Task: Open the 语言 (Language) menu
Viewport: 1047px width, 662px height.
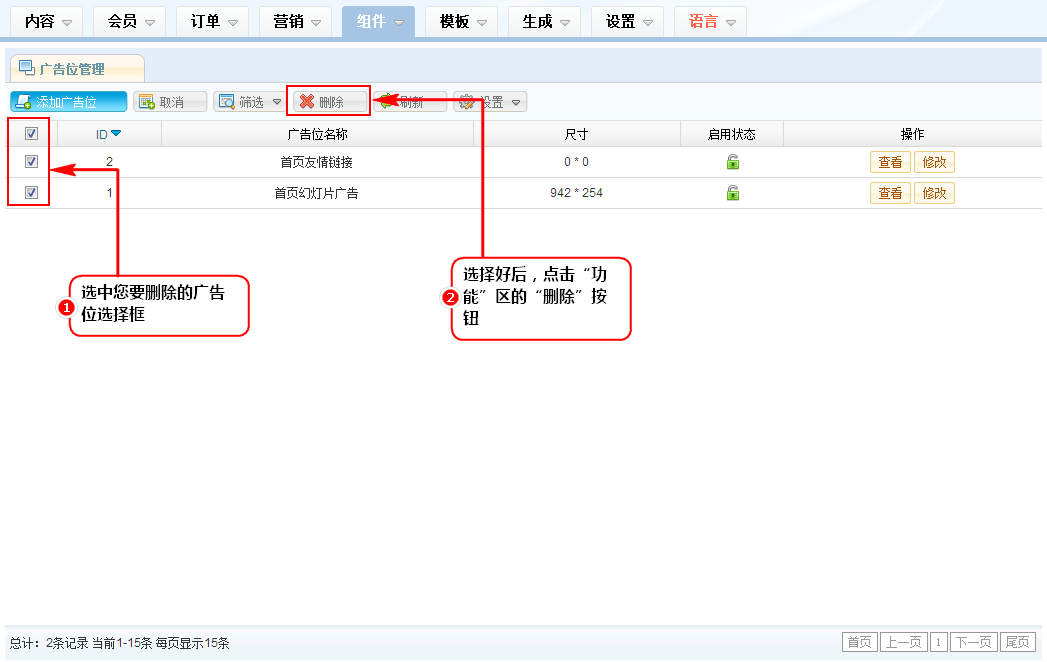Action: point(710,21)
